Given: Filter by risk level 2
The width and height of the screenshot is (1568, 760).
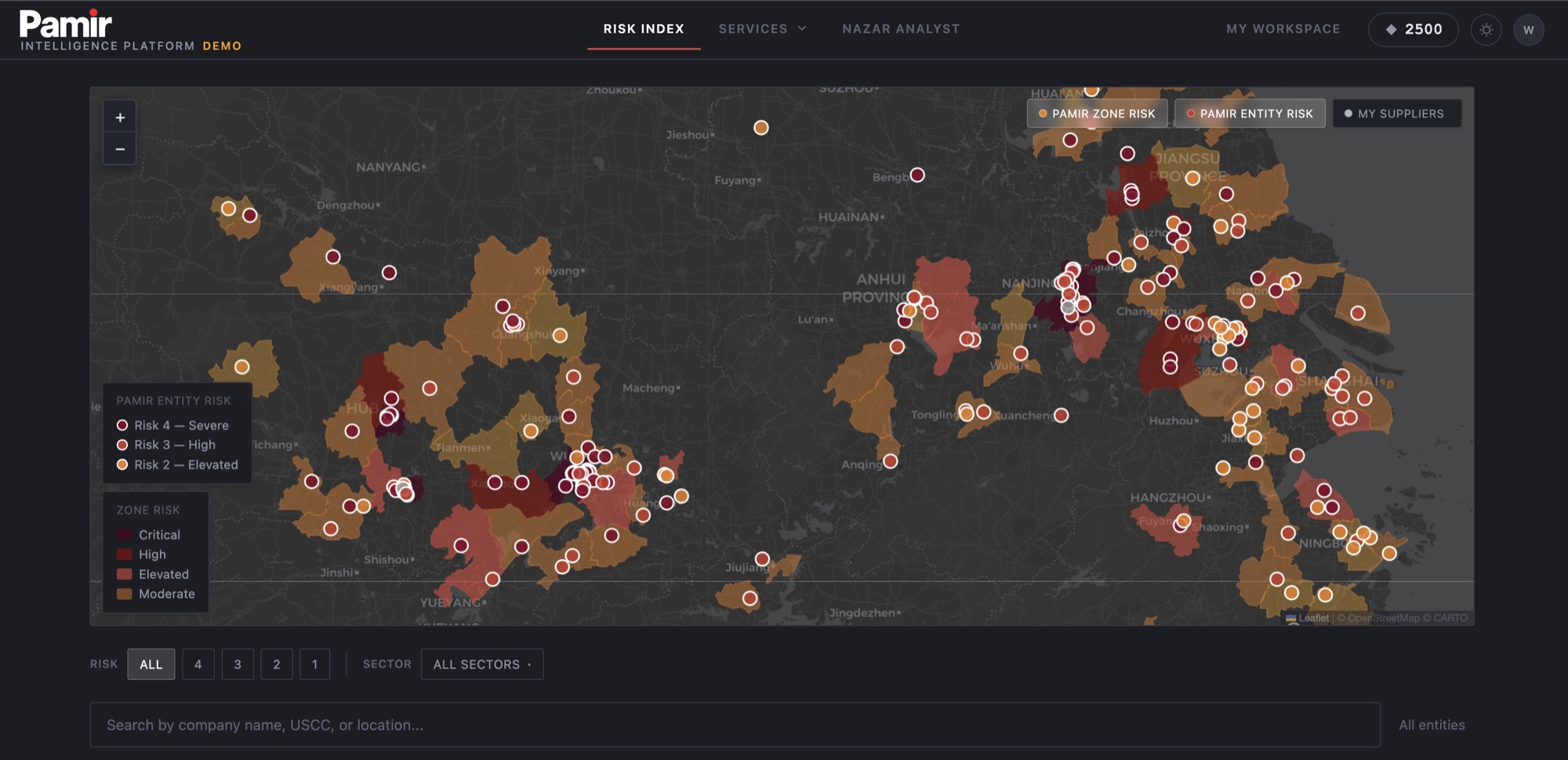Looking at the screenshot, I should pyautogui.click(x=277, y=664).
